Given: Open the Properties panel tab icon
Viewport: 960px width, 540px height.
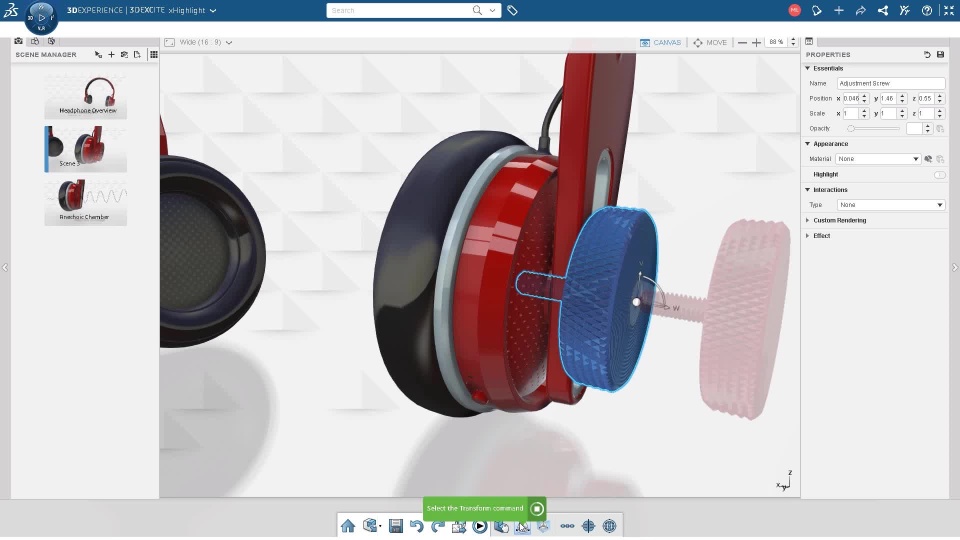Looking at the screenshot, I should coord(809,41).
